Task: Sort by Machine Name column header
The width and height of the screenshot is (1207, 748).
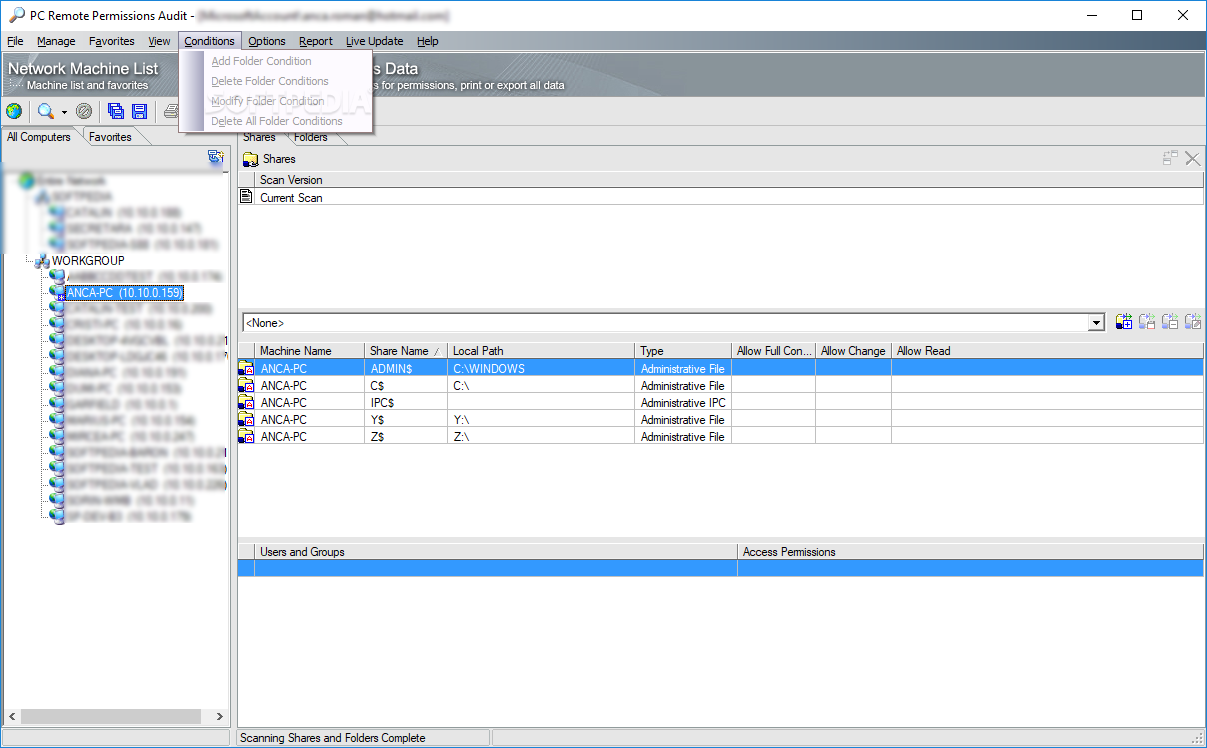Action: click(310, 351)
